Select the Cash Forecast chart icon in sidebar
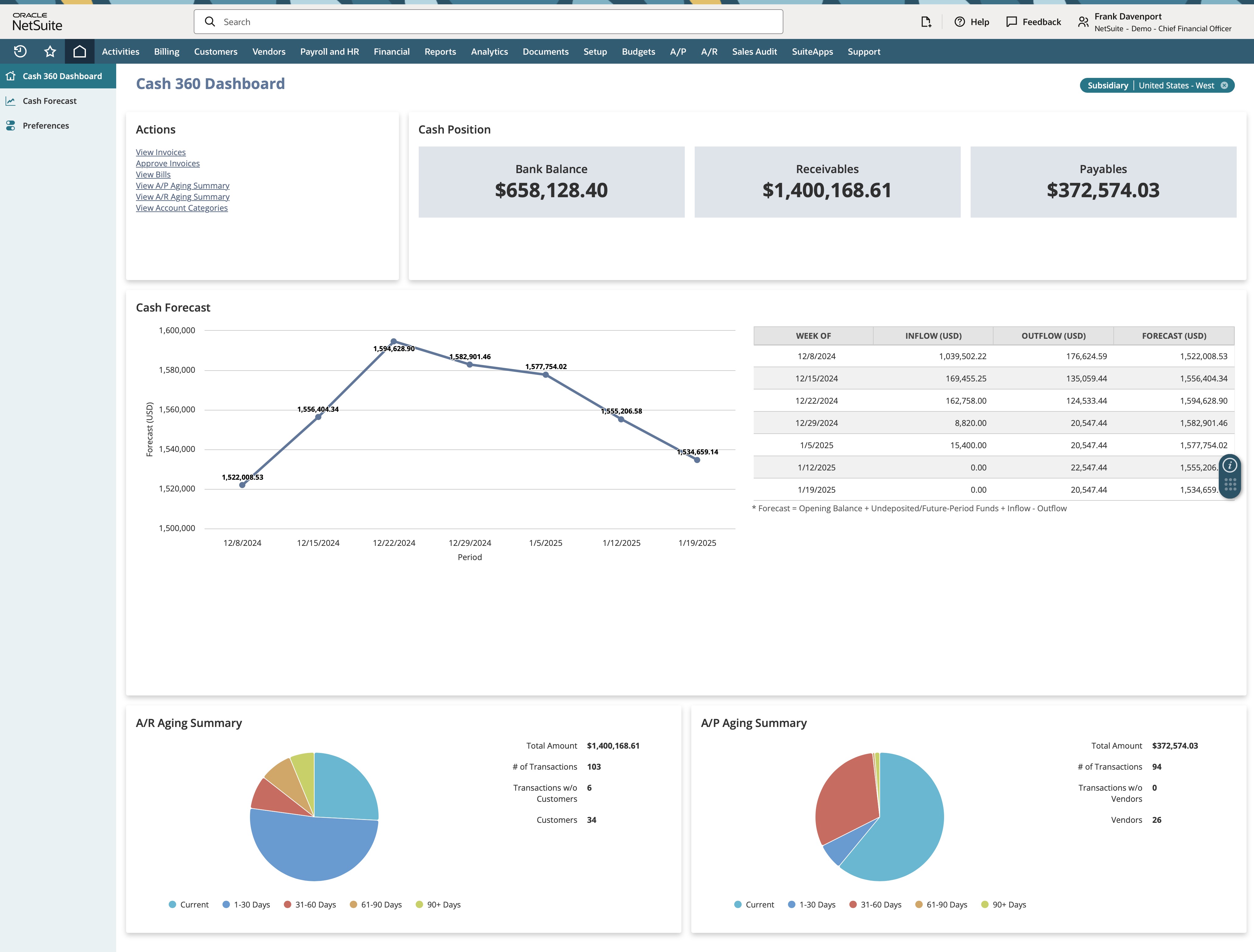 pos(11,100)
